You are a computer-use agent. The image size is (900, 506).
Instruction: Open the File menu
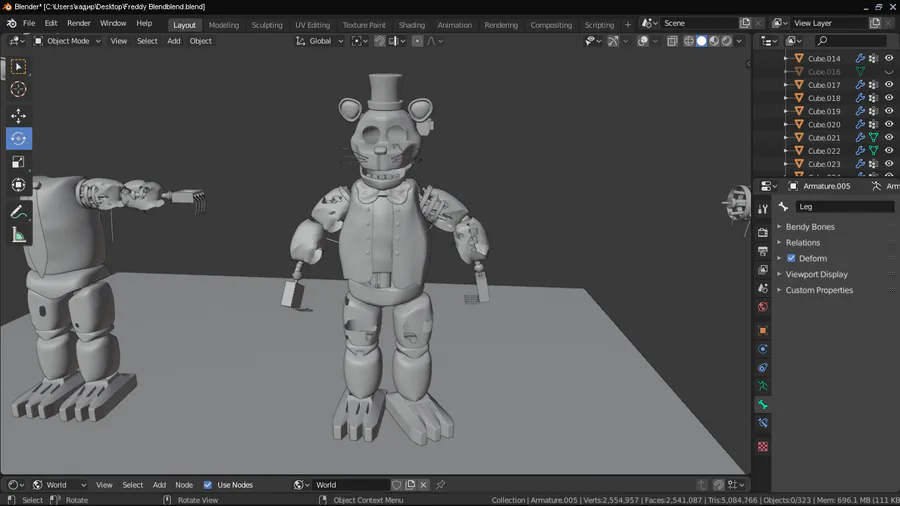[29, 24]
